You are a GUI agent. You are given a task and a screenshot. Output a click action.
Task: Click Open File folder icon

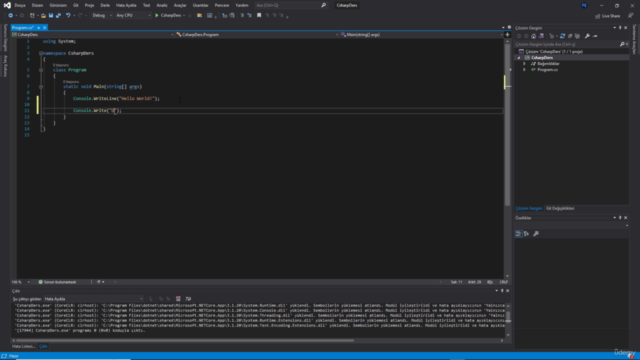pyautogui.click(x=43, y=16)
